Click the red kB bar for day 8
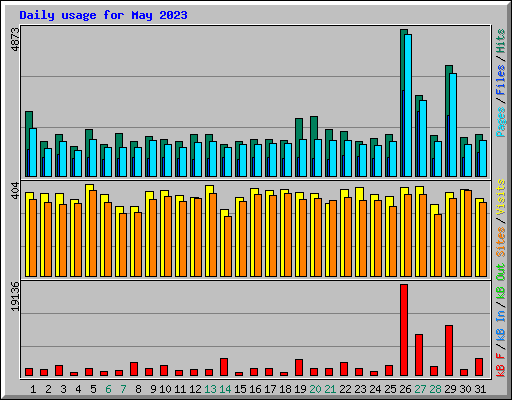512x400 pixels. [134, 369]
